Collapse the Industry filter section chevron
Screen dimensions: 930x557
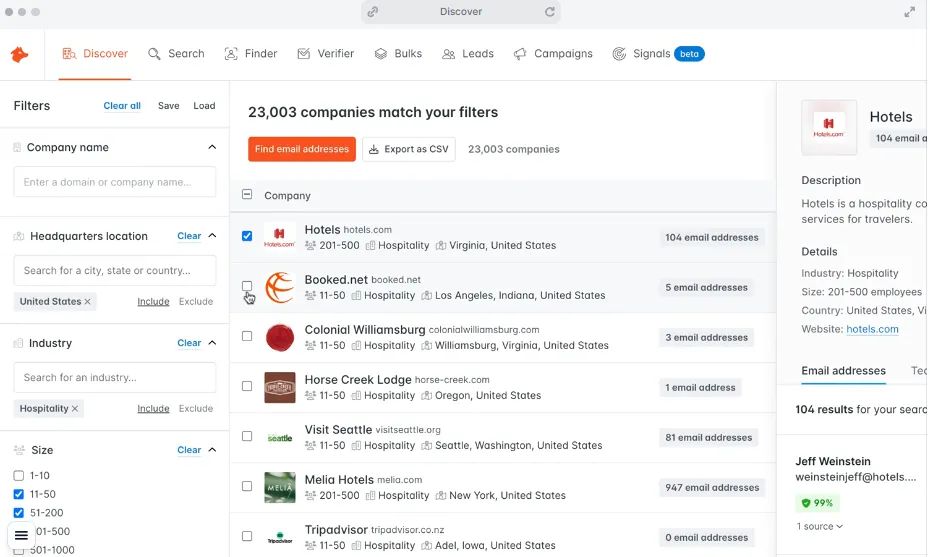pyautogui.click(x=212, y=343)
